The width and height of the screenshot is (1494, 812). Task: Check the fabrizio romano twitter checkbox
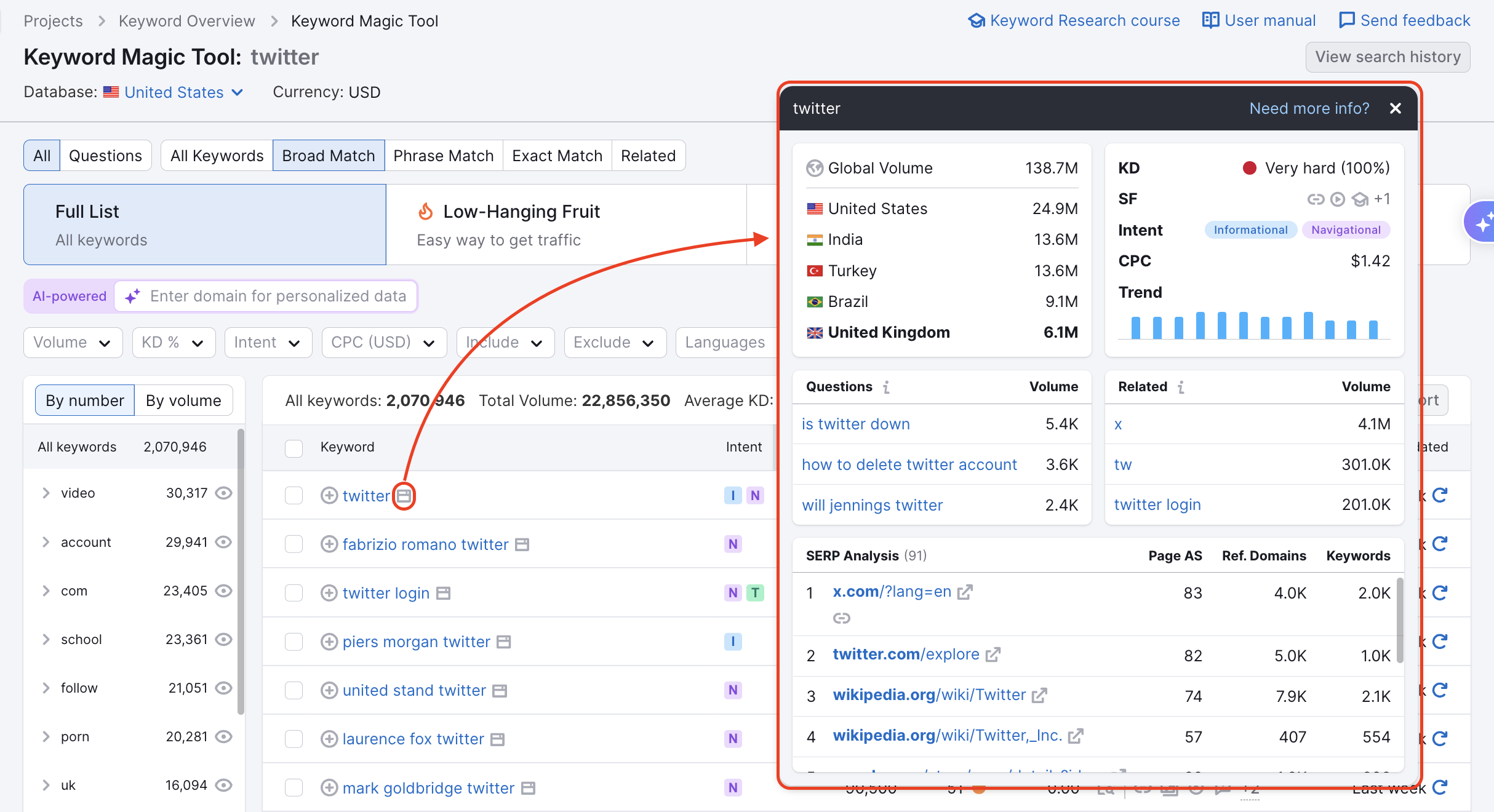[x=294, y=544]
